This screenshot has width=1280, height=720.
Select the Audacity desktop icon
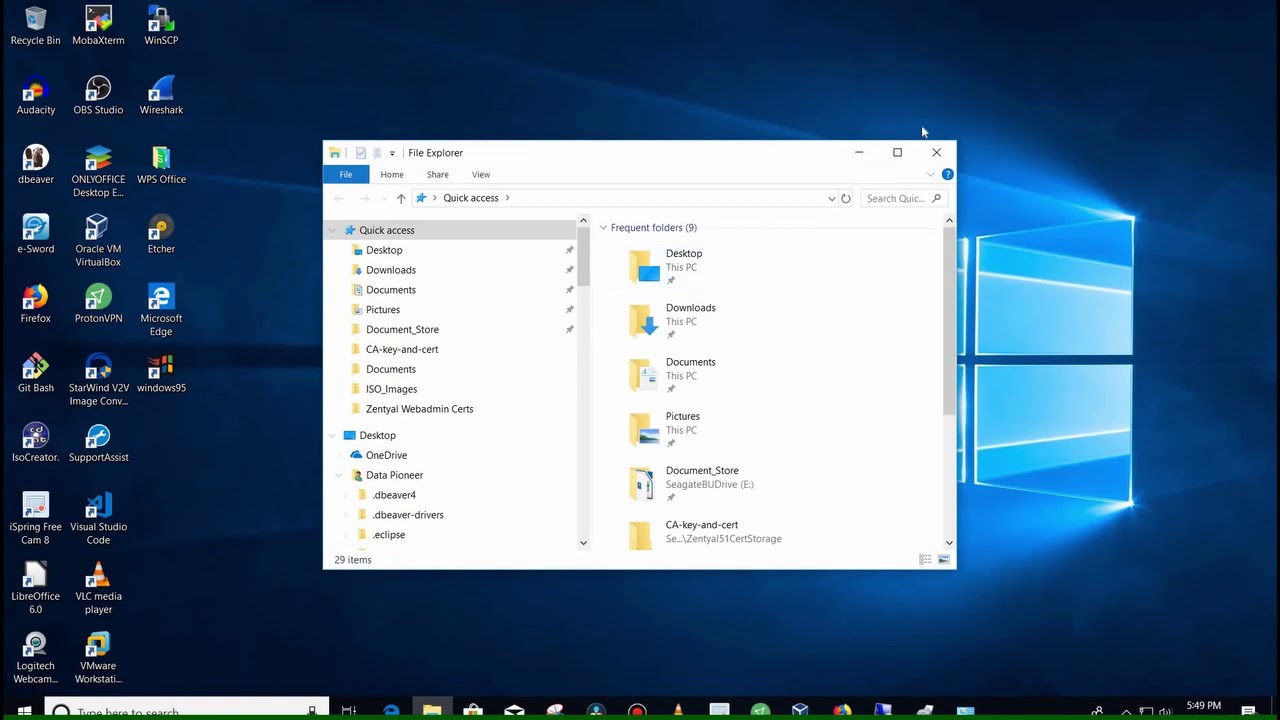(35, 95)
